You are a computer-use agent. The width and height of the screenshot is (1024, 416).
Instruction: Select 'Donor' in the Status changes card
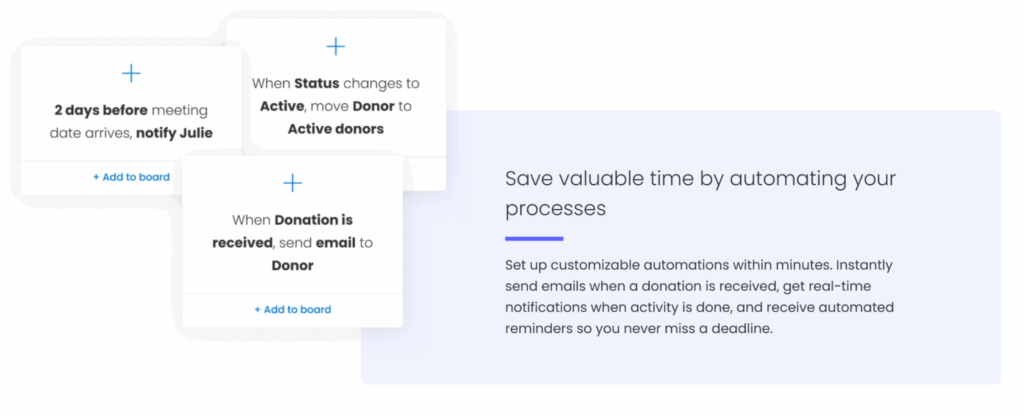pos(374,106)
